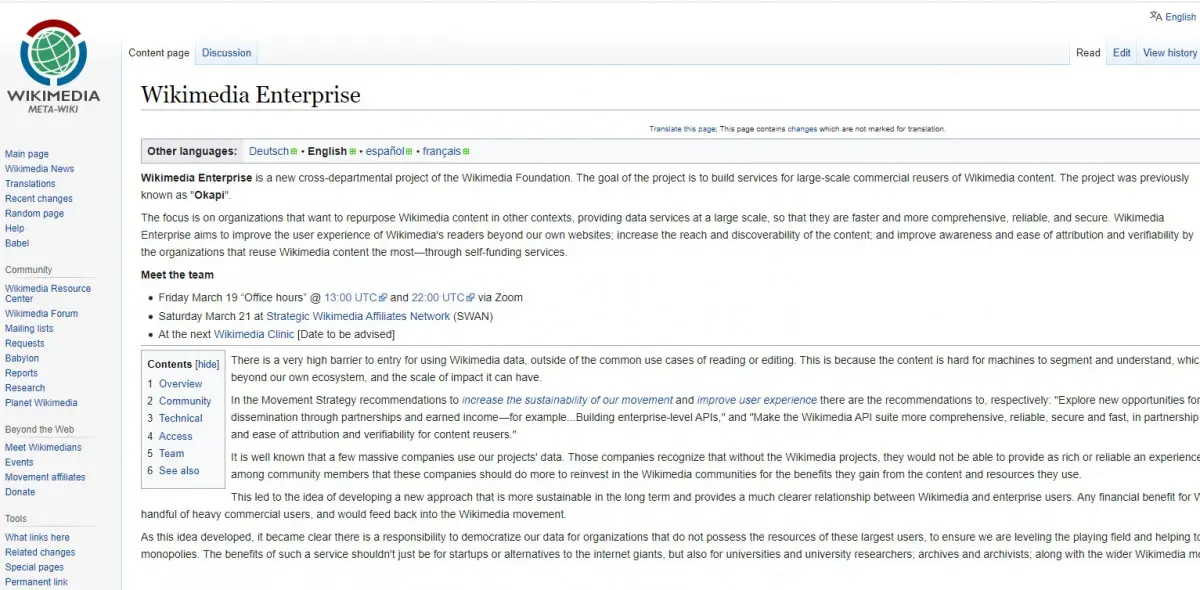This screenshot has width=1200, height=590.
Task: Open Help in sidebar
Action: point(14,228)
